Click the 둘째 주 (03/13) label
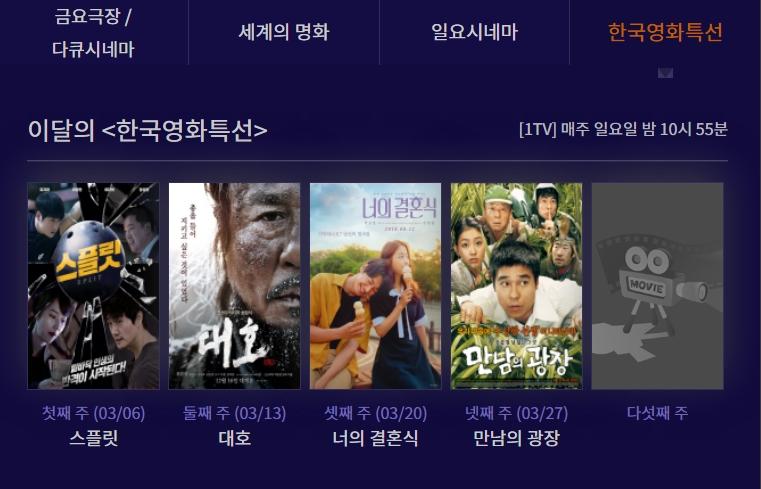The height and width of the screenshot is (489, 761). click(234, 413)
